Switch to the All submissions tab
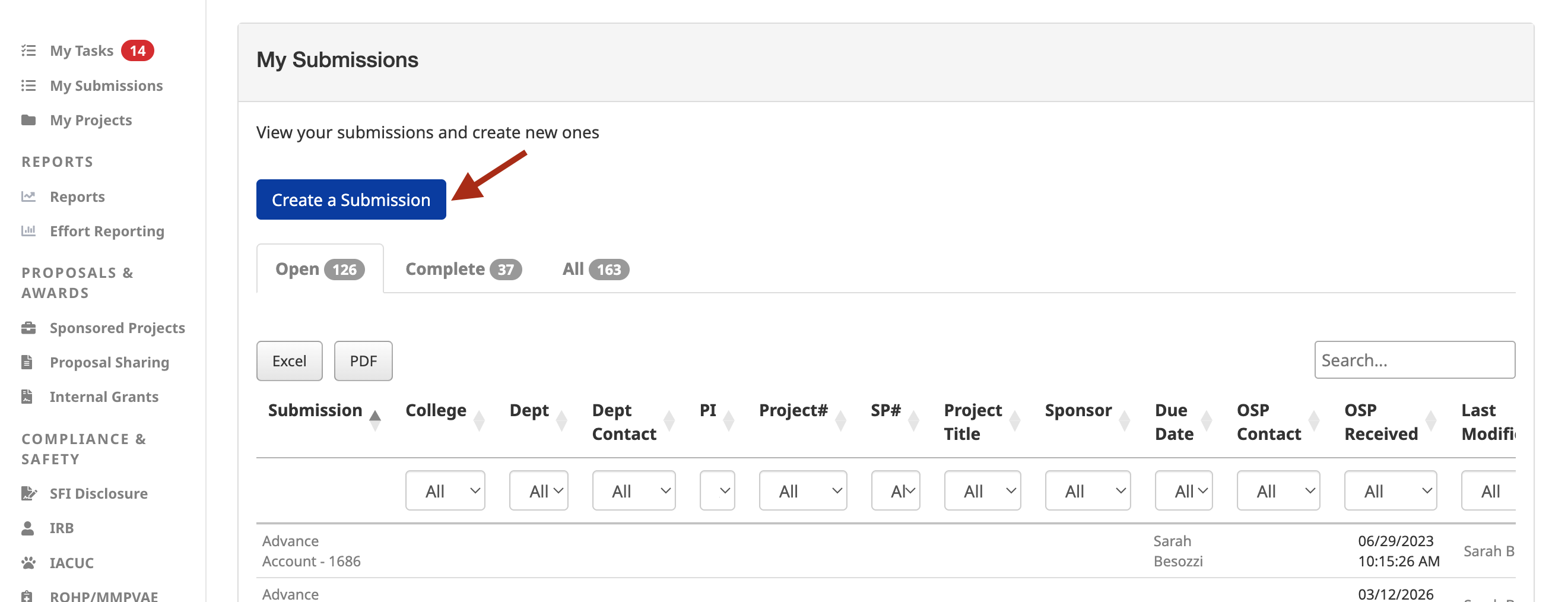Viewport: 1568px width, 602px height. 595,269
